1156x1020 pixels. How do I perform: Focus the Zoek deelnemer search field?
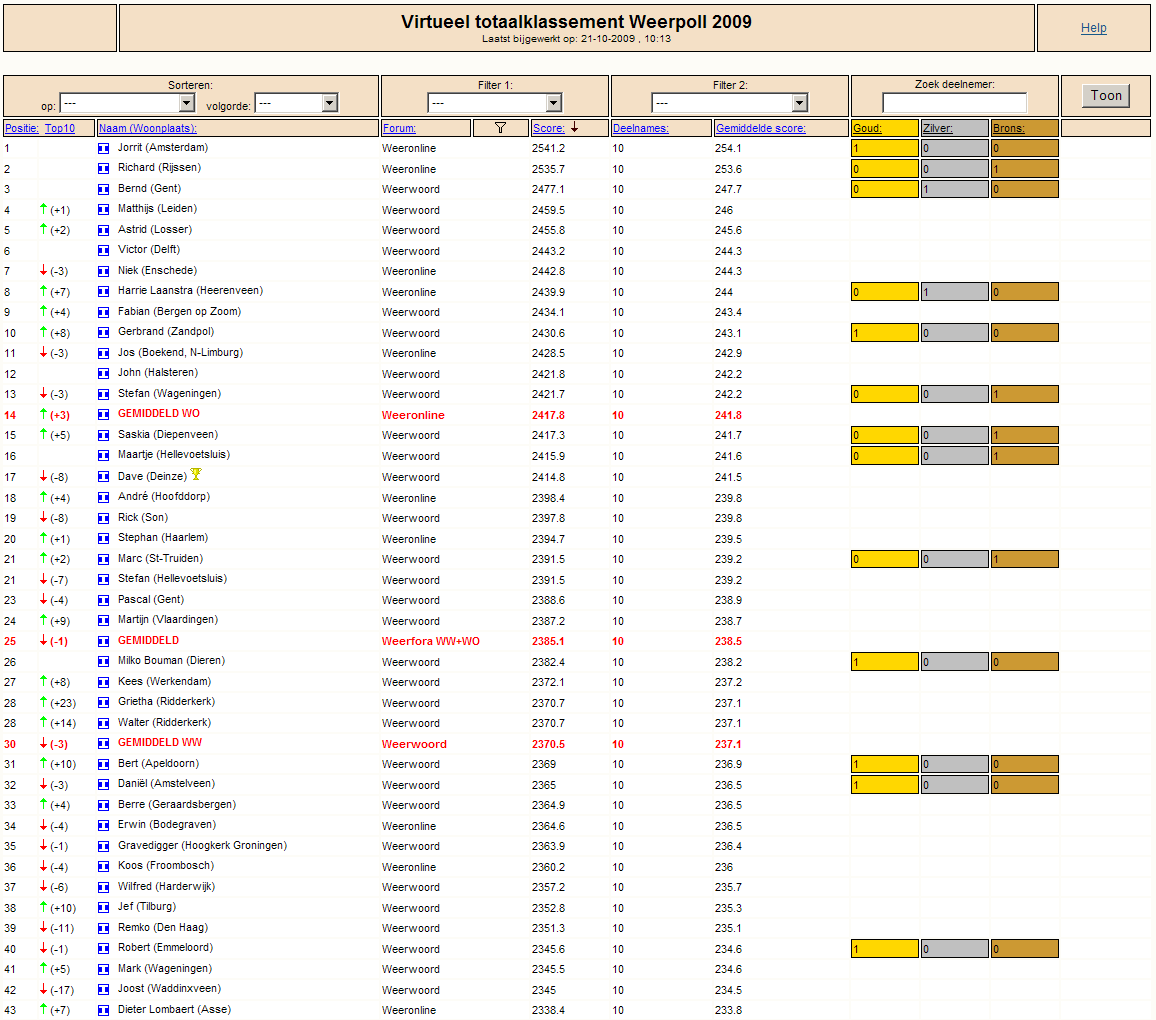(954, 102)
